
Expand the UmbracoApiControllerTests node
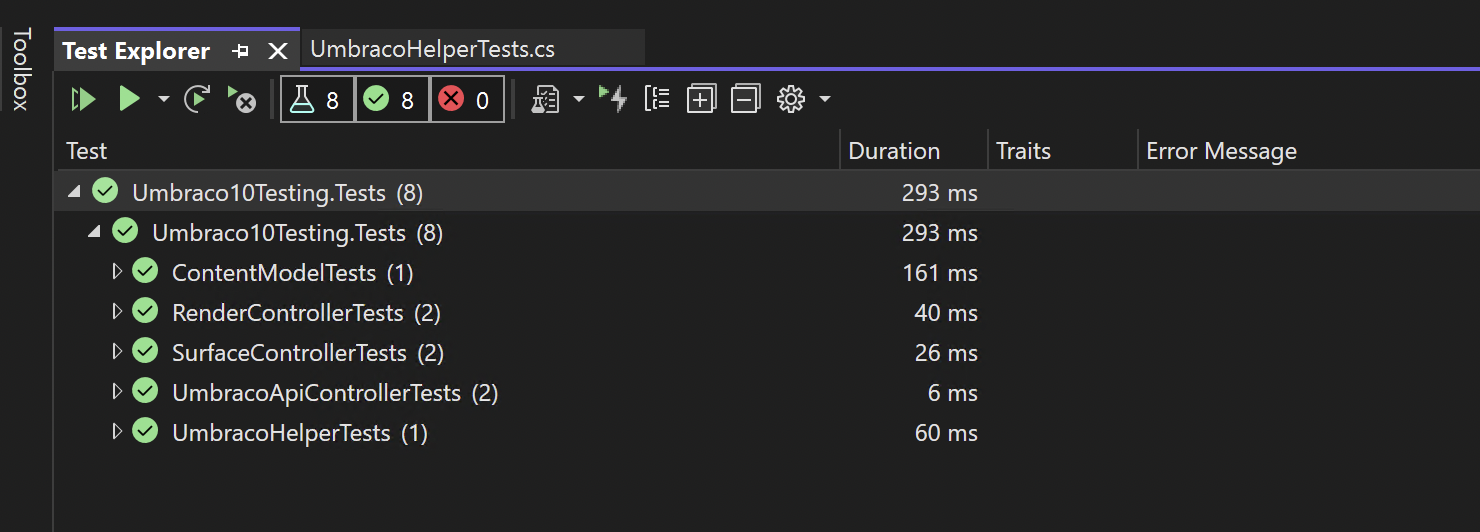coord(117,392)
